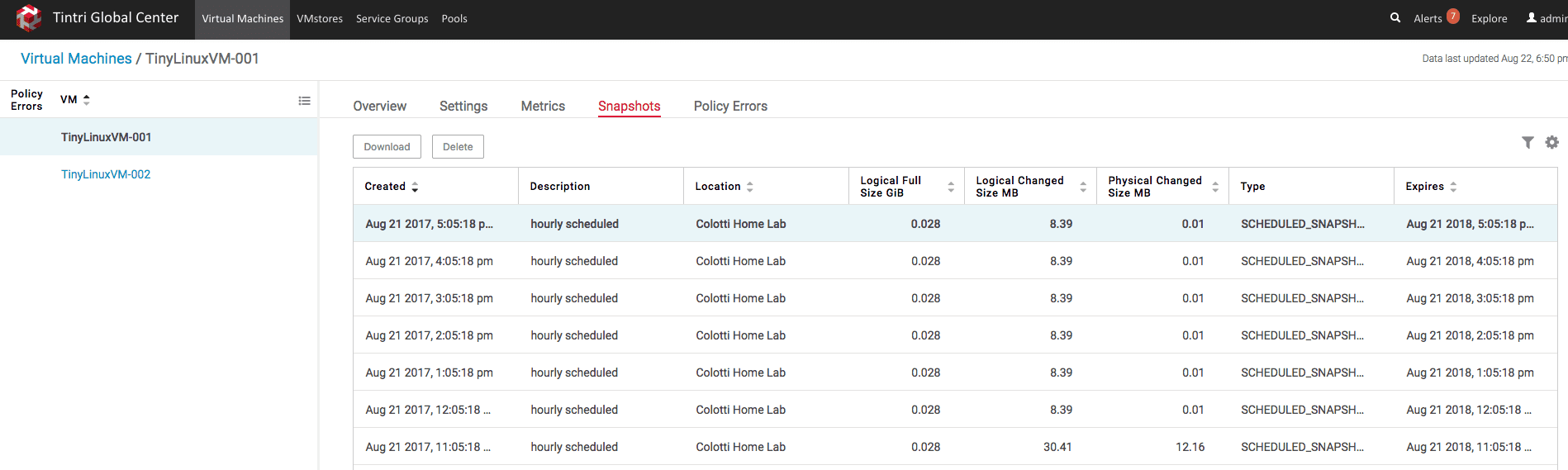
Task: Open the search magnifier icon
Action: (x=1395, y=17)
